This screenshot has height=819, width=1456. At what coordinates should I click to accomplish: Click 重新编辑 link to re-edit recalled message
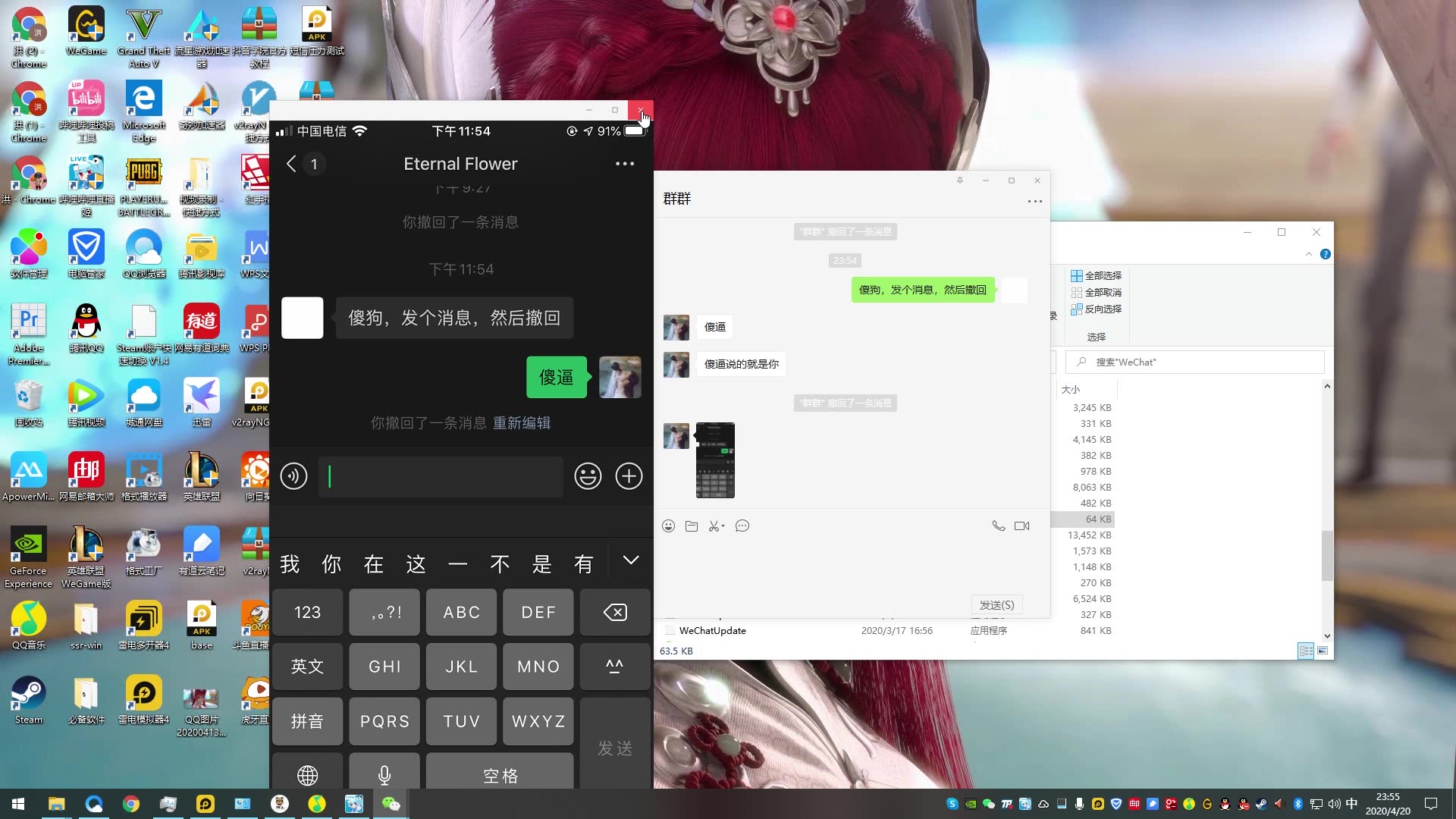click(522, 423)
